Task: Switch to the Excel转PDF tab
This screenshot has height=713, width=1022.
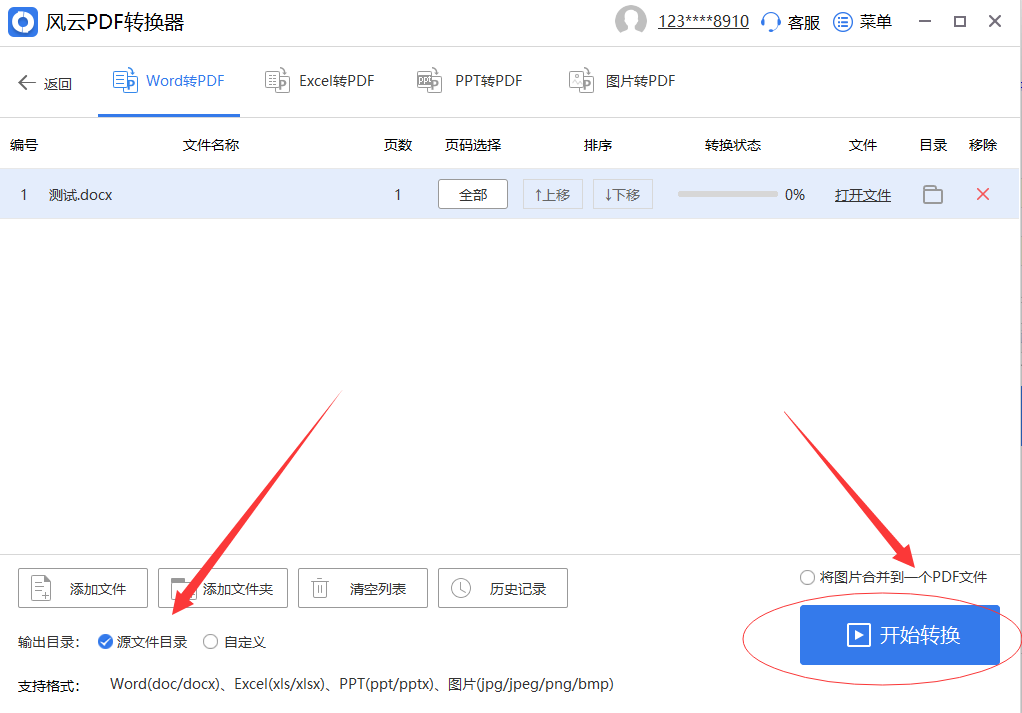Action: click(x=319, y=81)
